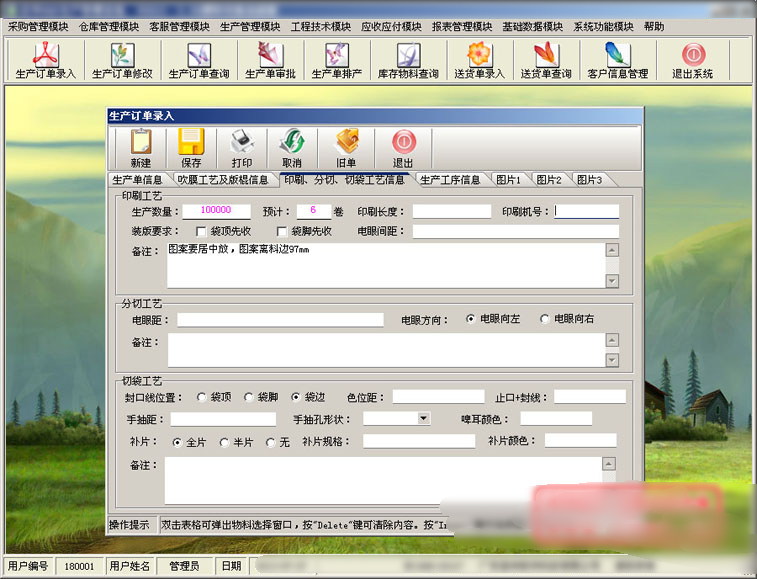Click 旧单 icon in dialog toolbar

click(x=346, y=148)
